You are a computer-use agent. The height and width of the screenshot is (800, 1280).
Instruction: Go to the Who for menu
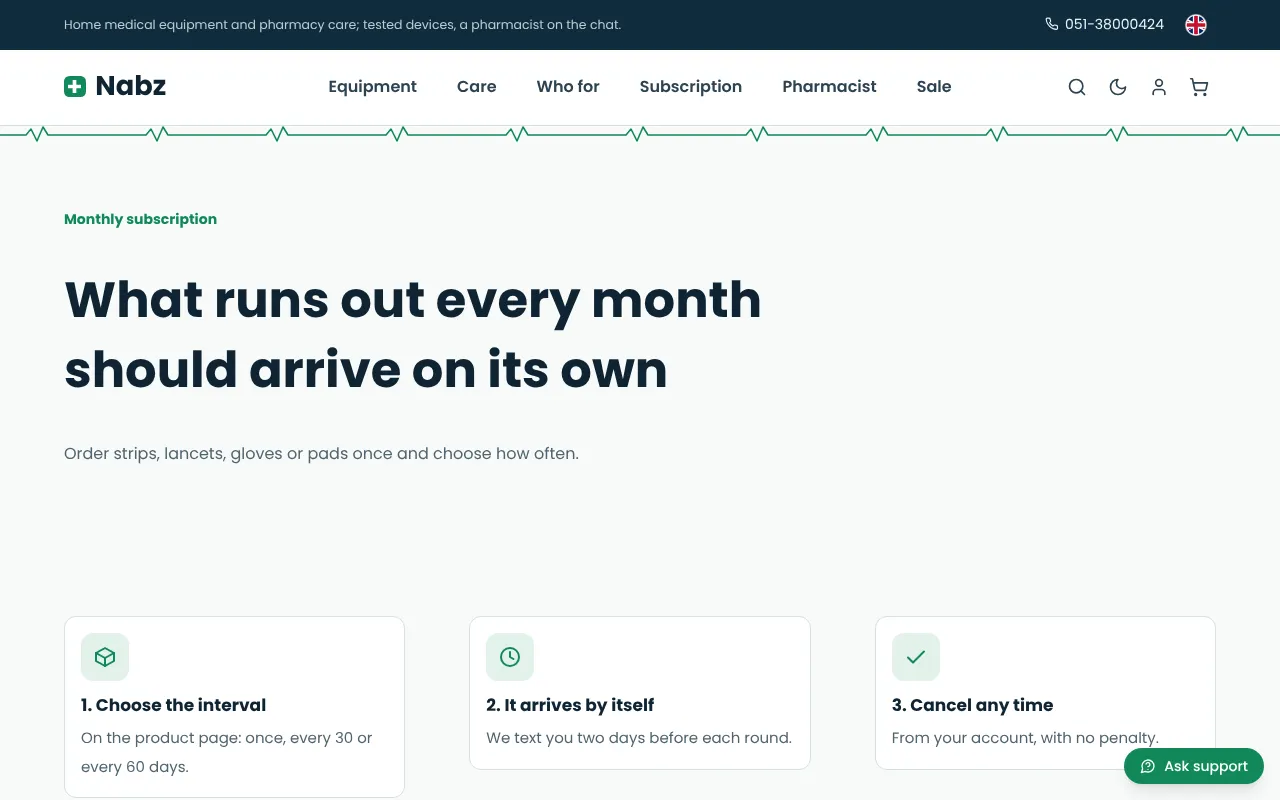pyautogui.click(x=568, y=87)
